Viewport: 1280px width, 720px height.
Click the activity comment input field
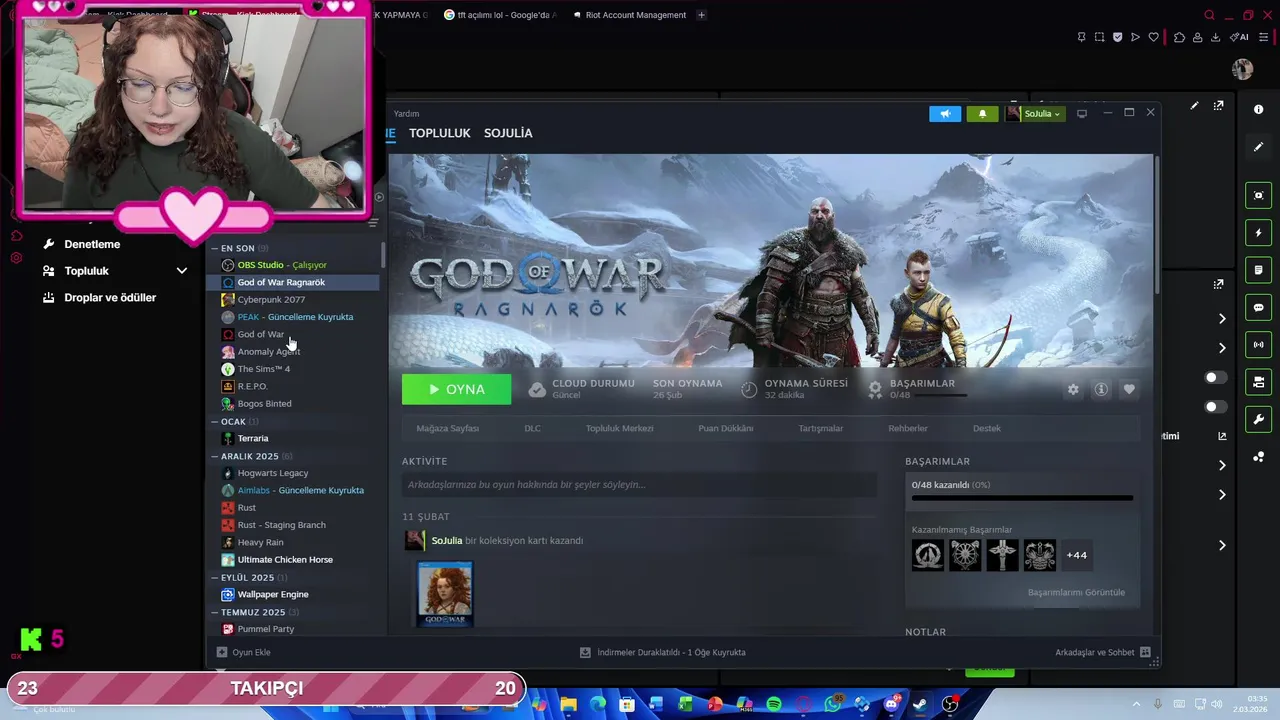click(639, 484)
